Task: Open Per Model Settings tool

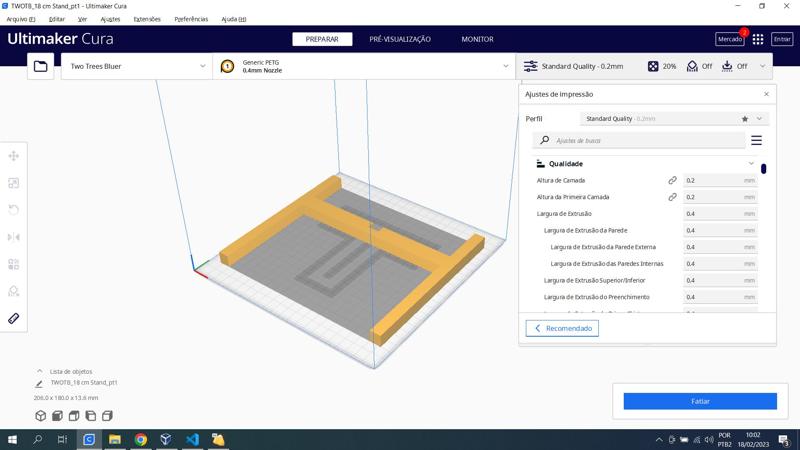Action: click(14, 264)
